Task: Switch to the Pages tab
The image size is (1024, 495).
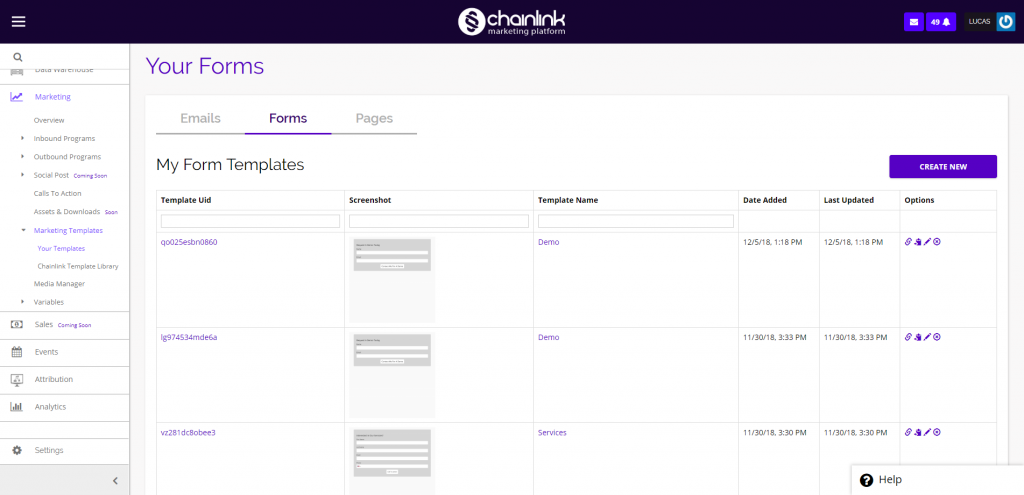Action: tap(374, 119)
